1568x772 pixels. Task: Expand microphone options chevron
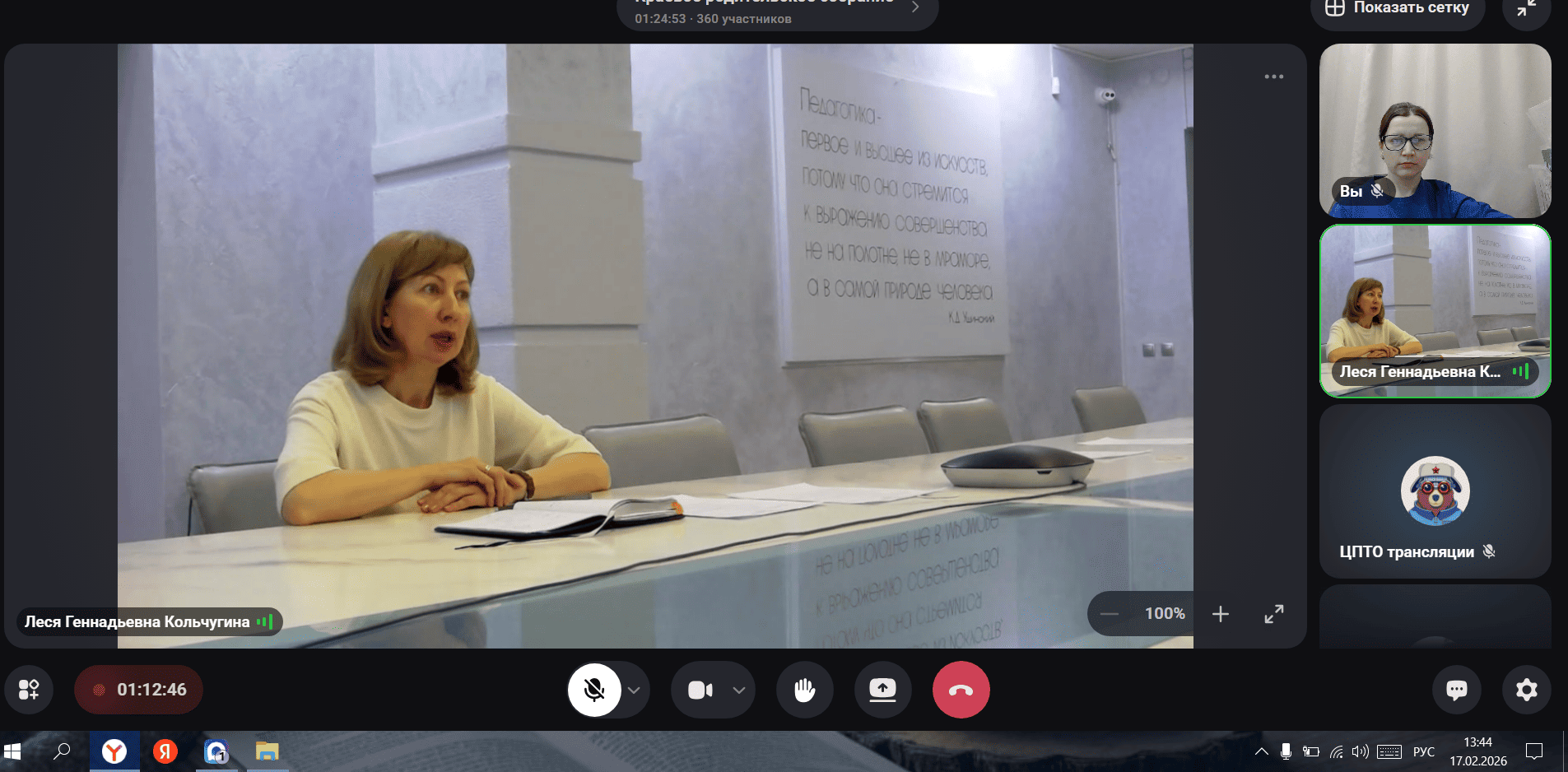click(x=634, y=690)
